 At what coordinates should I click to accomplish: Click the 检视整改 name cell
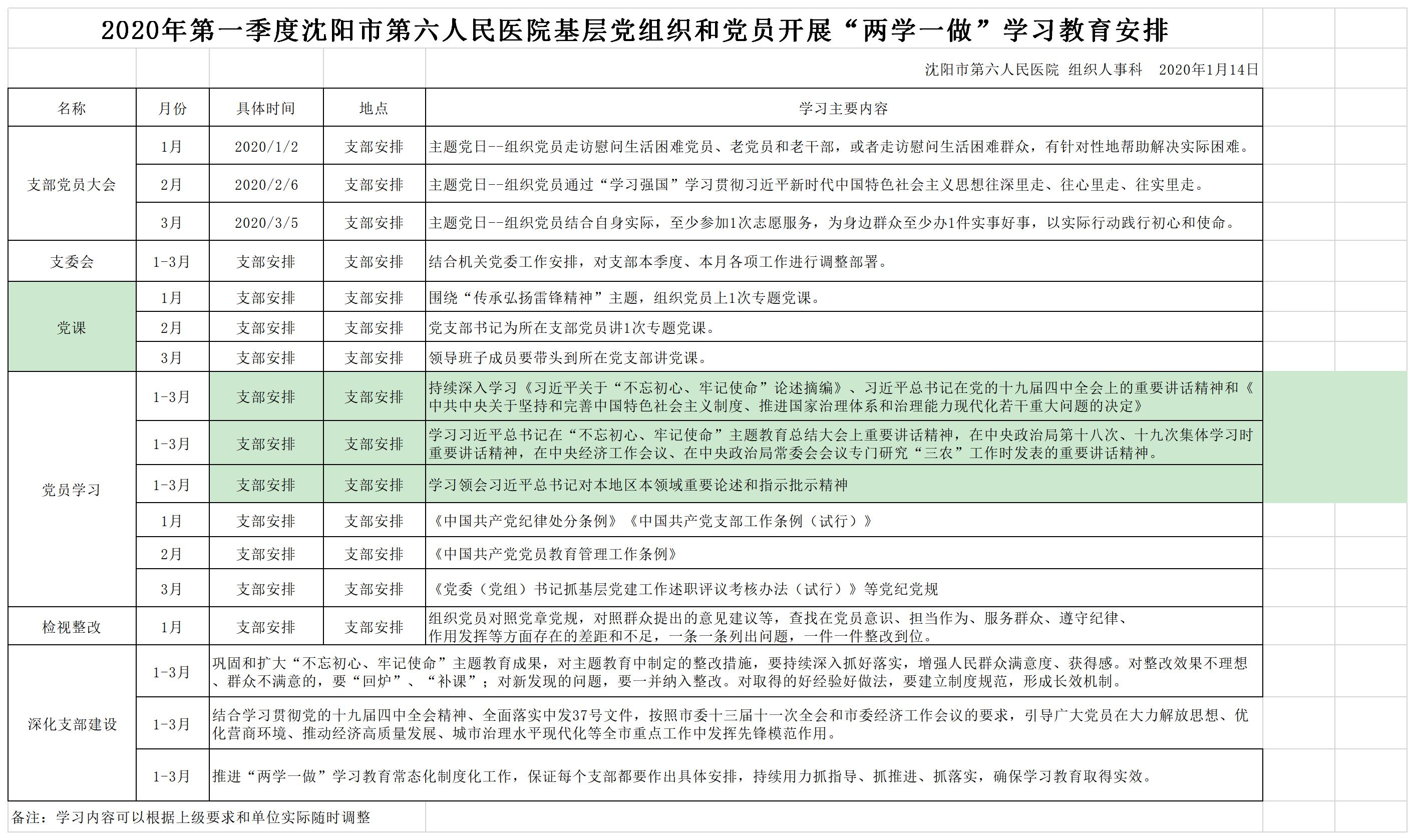pos(71,627)
